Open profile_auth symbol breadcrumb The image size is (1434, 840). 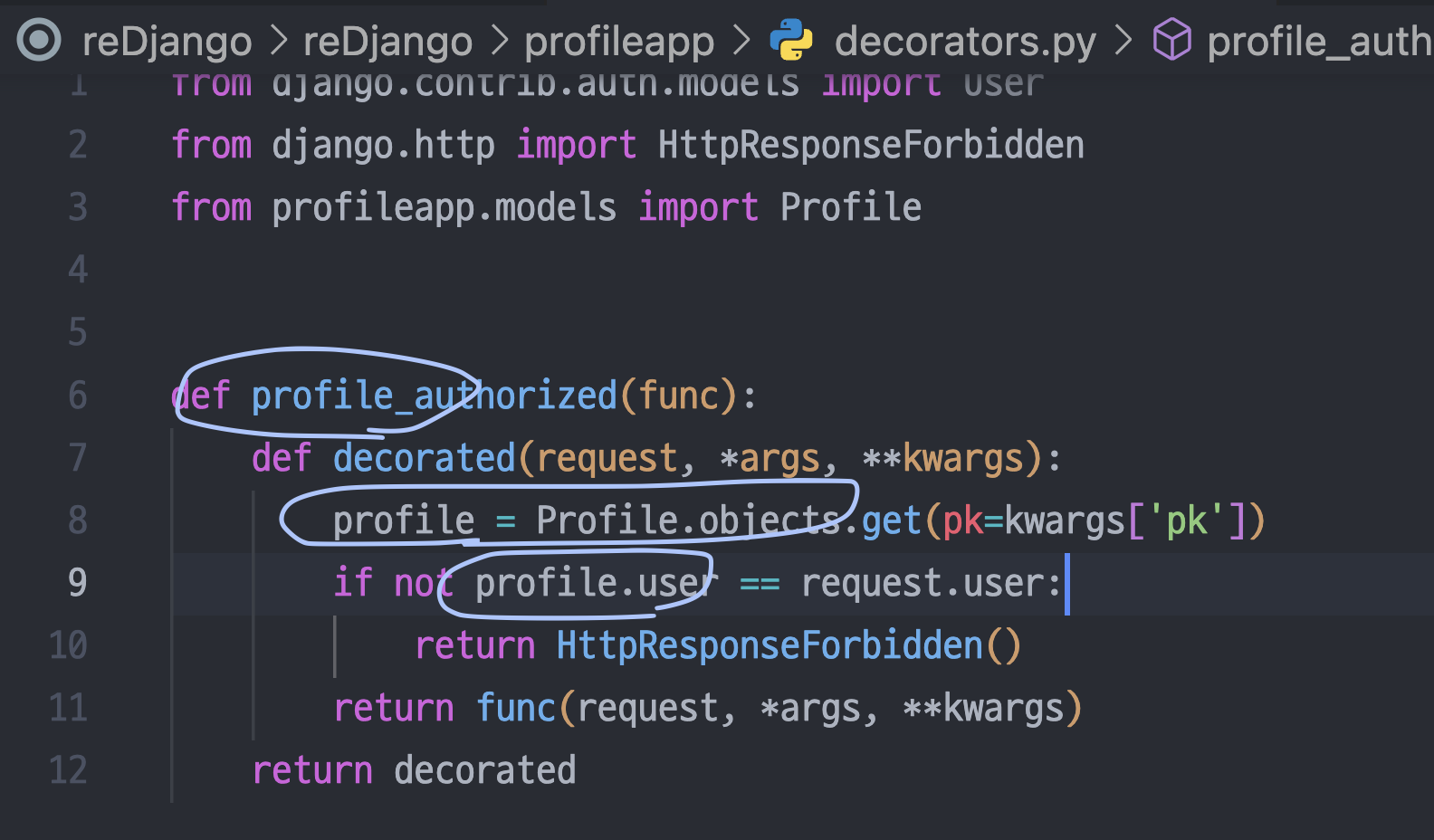[1320, 42]
